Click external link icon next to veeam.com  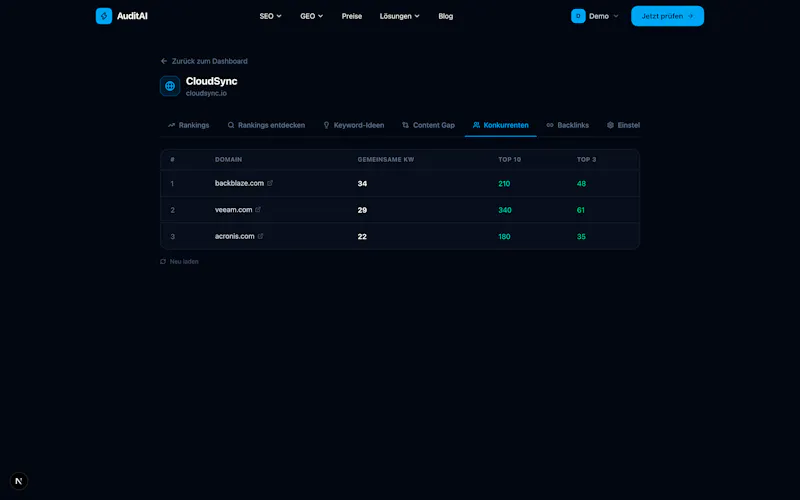point(258,210)
